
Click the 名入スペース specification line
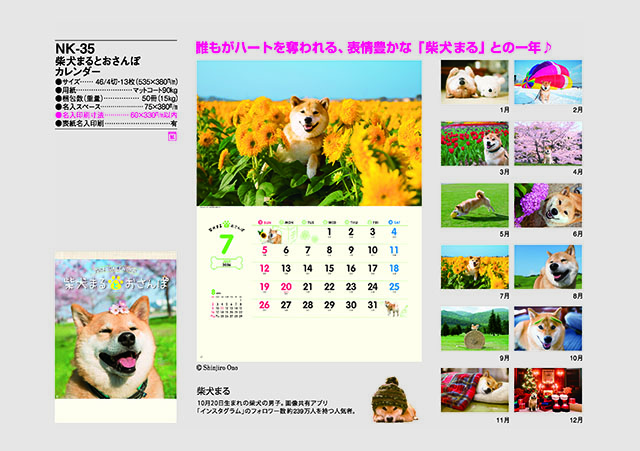click(116, 107)
